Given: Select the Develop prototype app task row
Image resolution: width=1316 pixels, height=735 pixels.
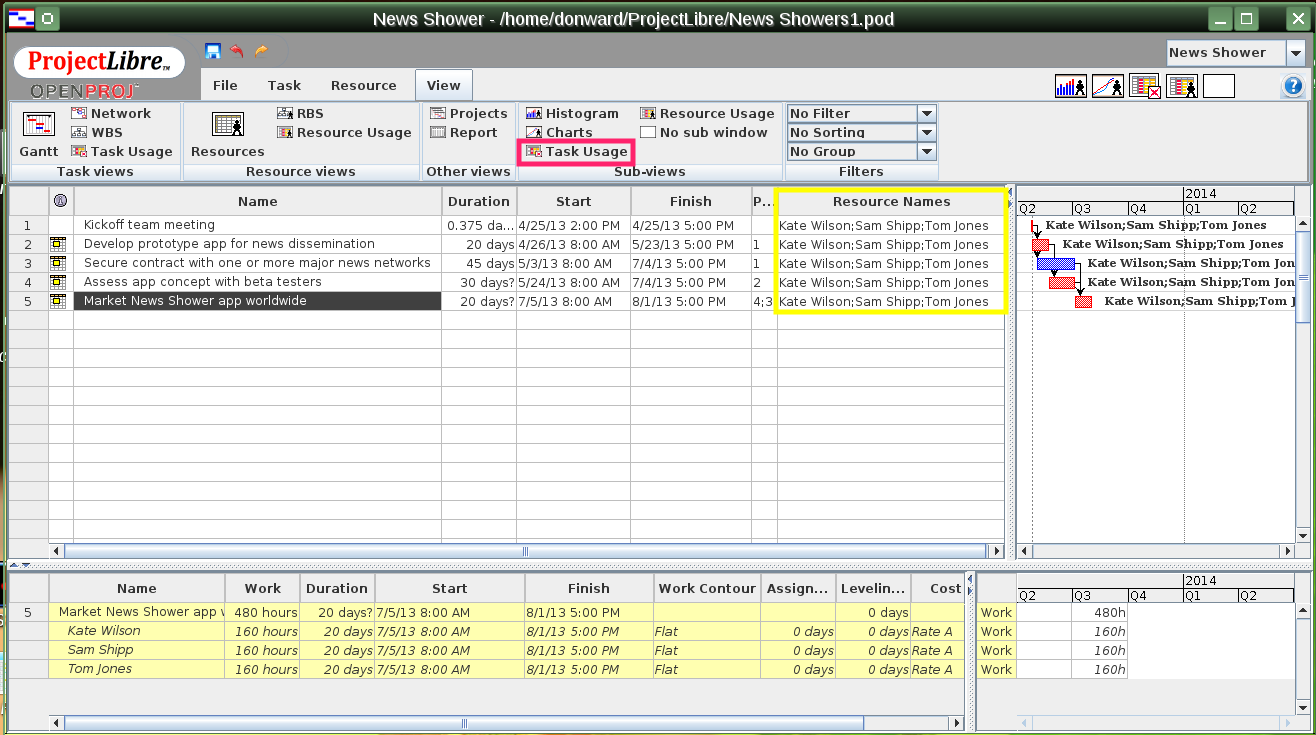Looking at the screenshot, I should 257,244.
